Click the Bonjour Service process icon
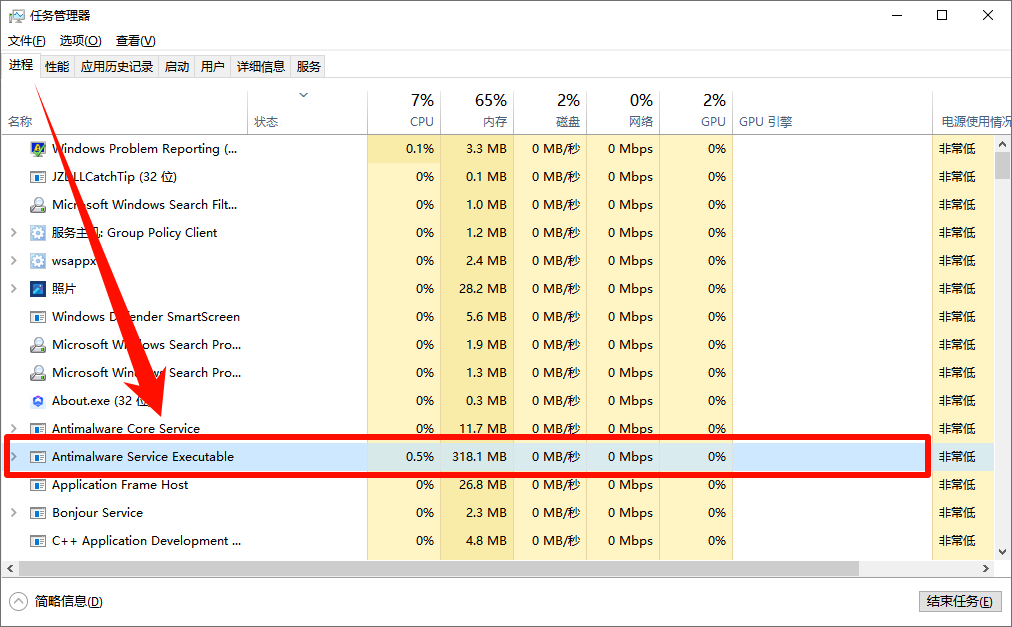 37,512
